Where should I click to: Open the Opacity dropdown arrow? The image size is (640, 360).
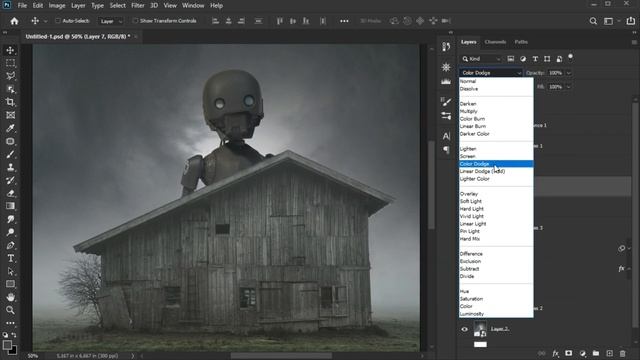click(569, 73)
